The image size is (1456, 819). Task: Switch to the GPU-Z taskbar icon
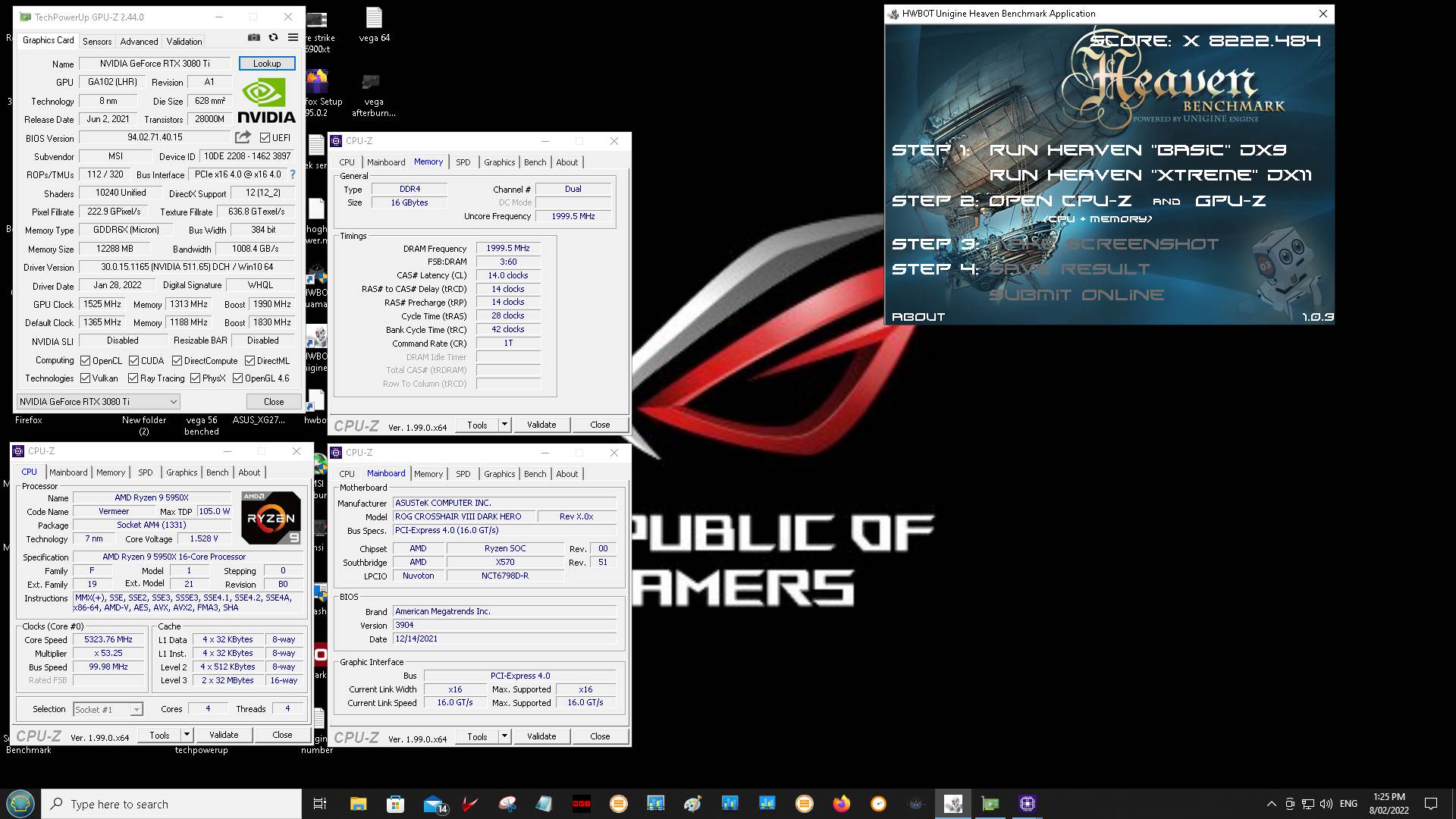[x=990, y=804]
